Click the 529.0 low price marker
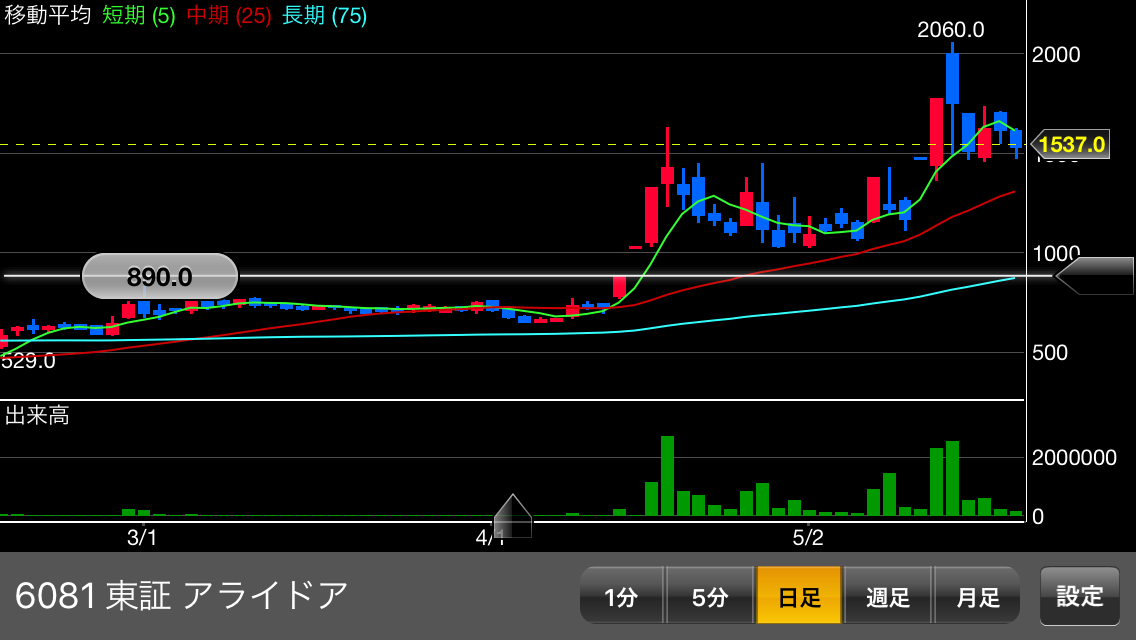Image resolution: width=1136 pixels, height=640 pixels. 28,361
